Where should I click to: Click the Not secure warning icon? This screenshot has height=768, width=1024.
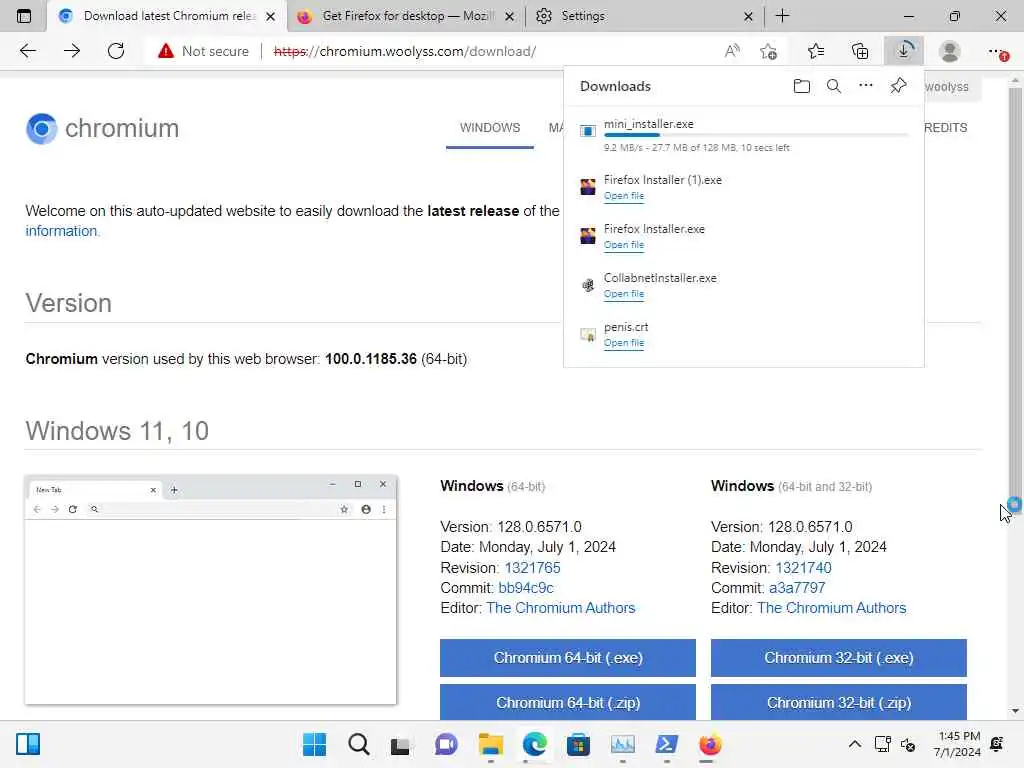[166, 51]
